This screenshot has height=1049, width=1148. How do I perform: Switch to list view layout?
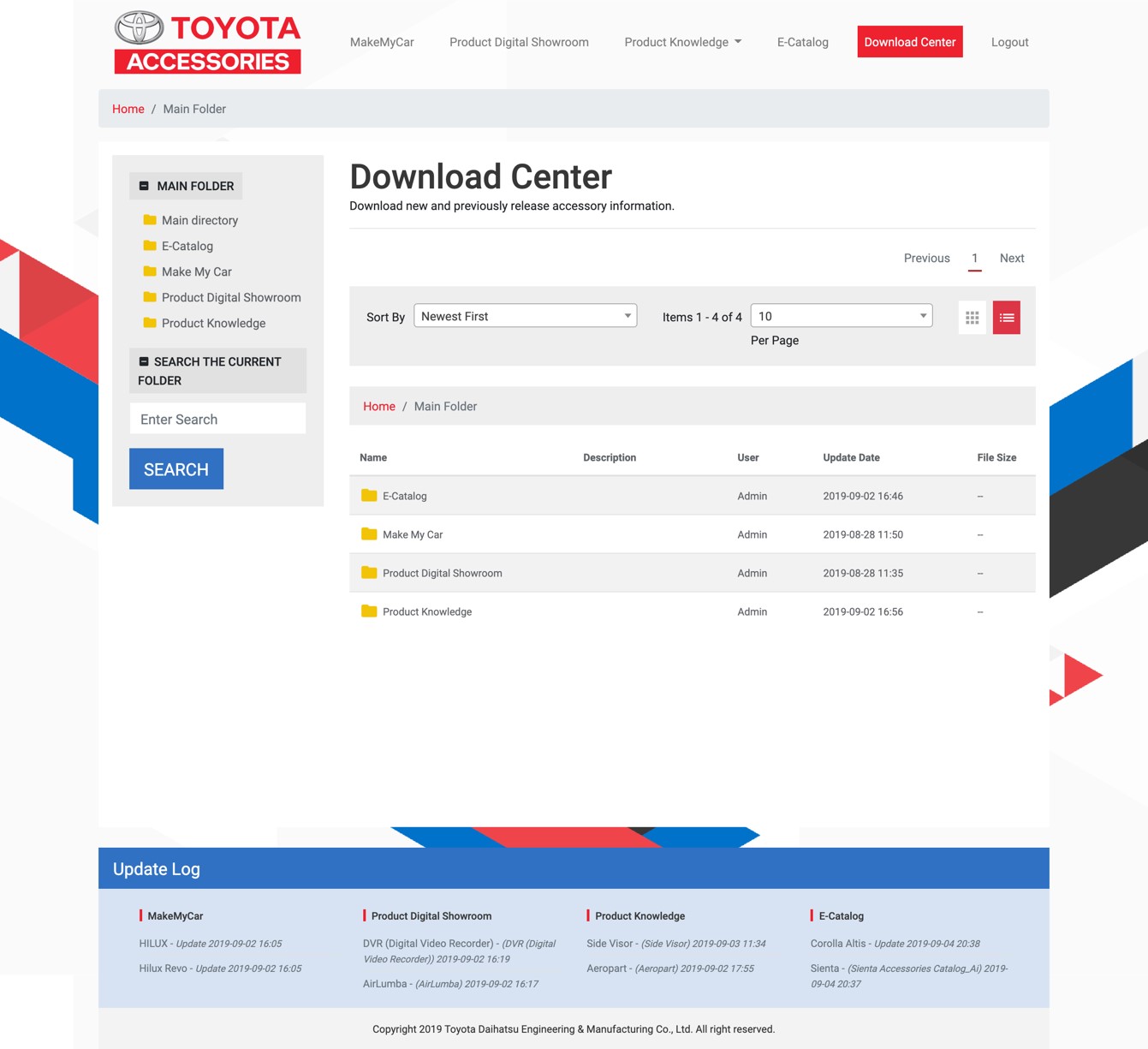(x=1006, y=318)
